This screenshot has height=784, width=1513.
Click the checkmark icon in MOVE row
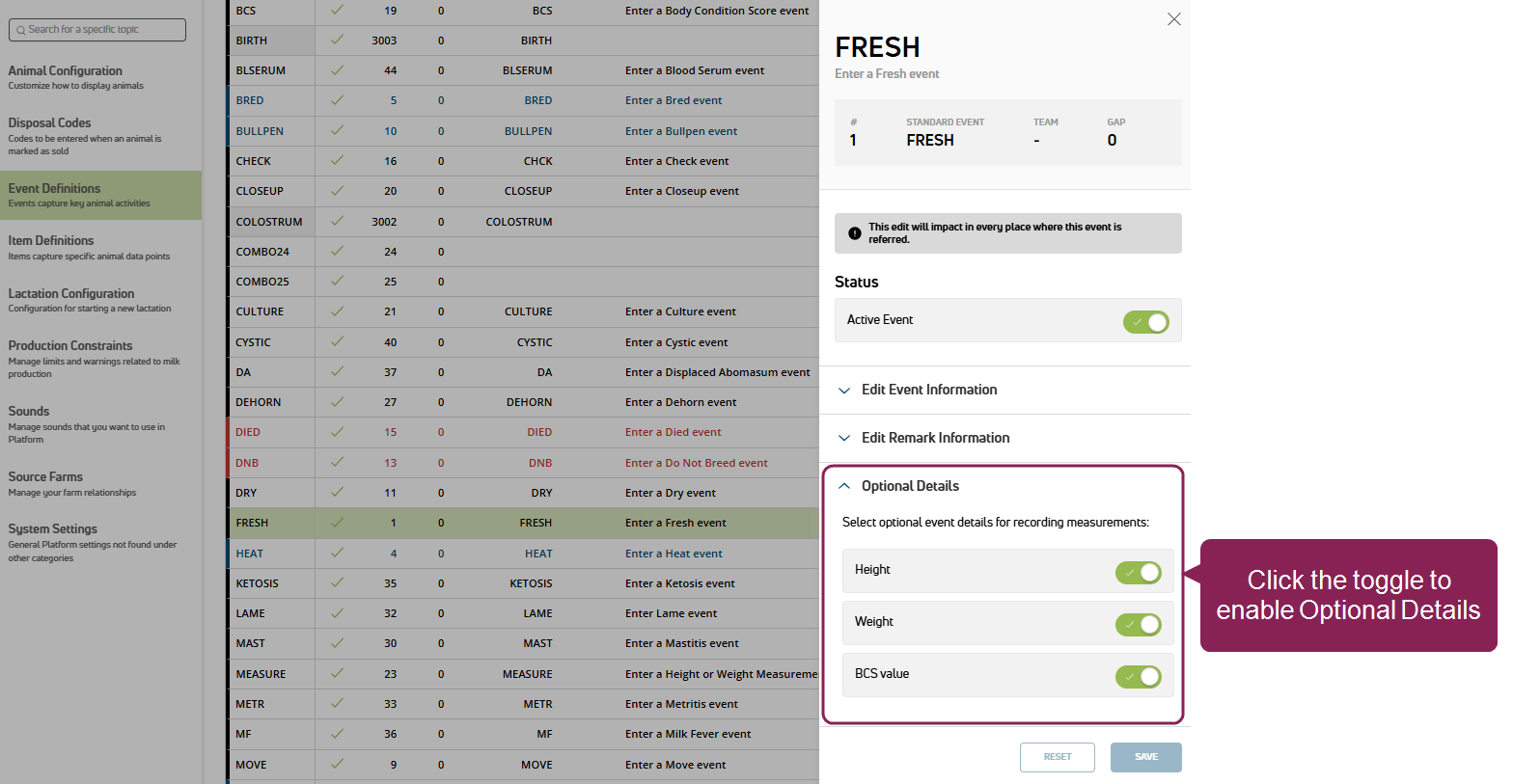337,765
